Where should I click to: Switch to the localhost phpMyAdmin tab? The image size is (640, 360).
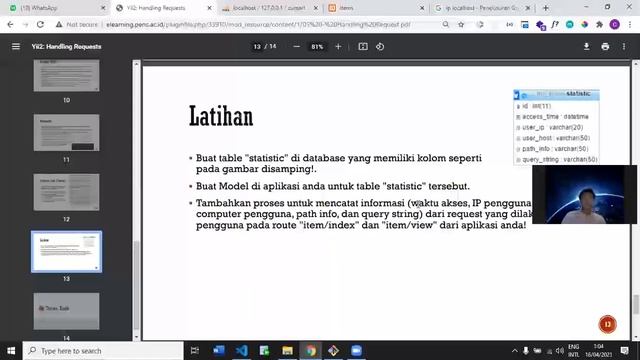pyautogui.click(x=269, y=8)
